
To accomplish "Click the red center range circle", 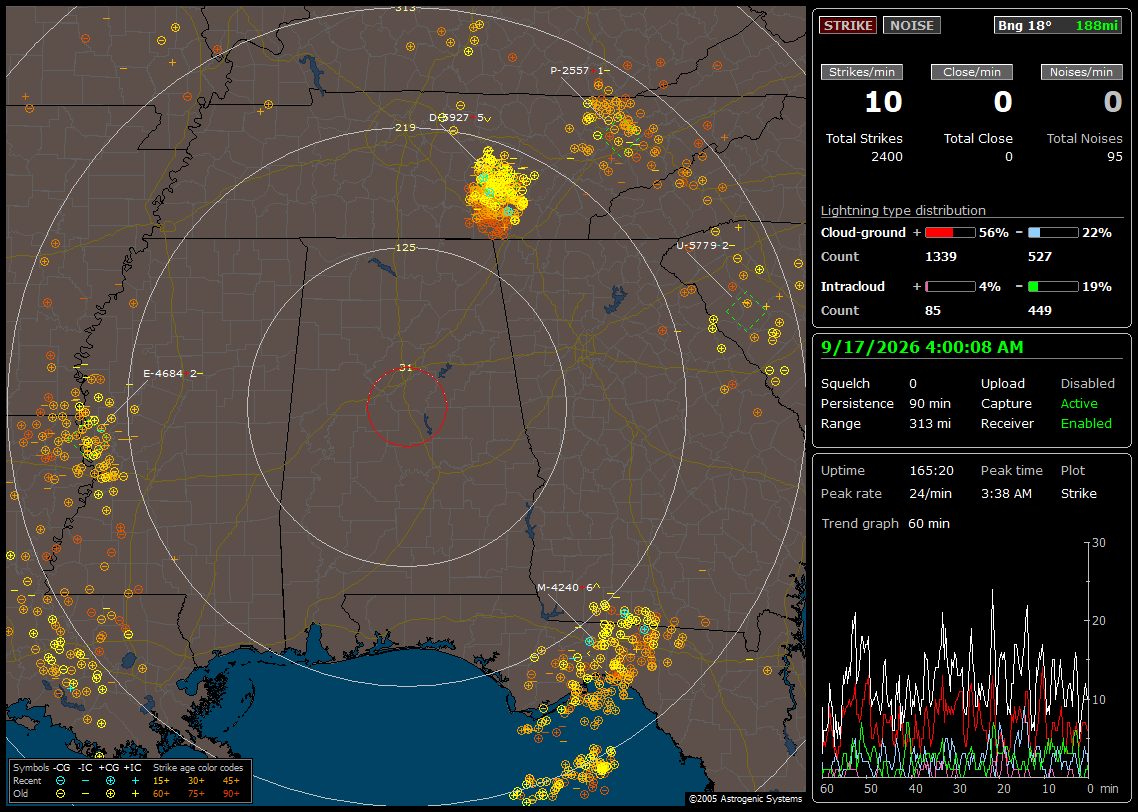I will pyautogui.click(x=406, y=406).
